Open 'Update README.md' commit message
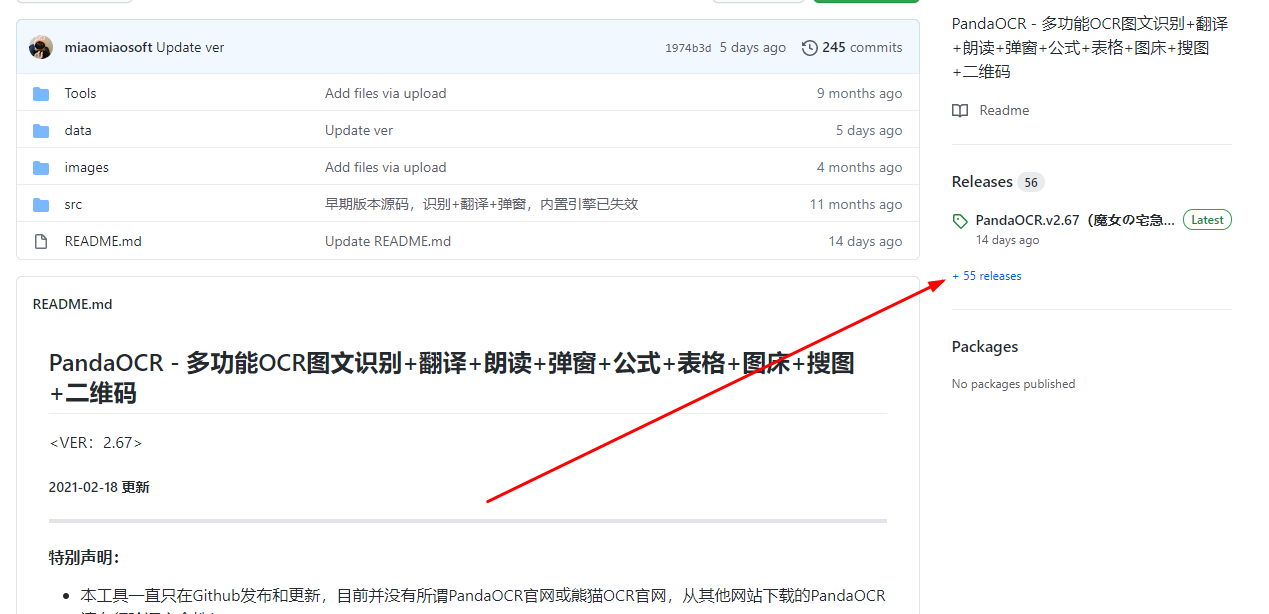 [388, 241]
